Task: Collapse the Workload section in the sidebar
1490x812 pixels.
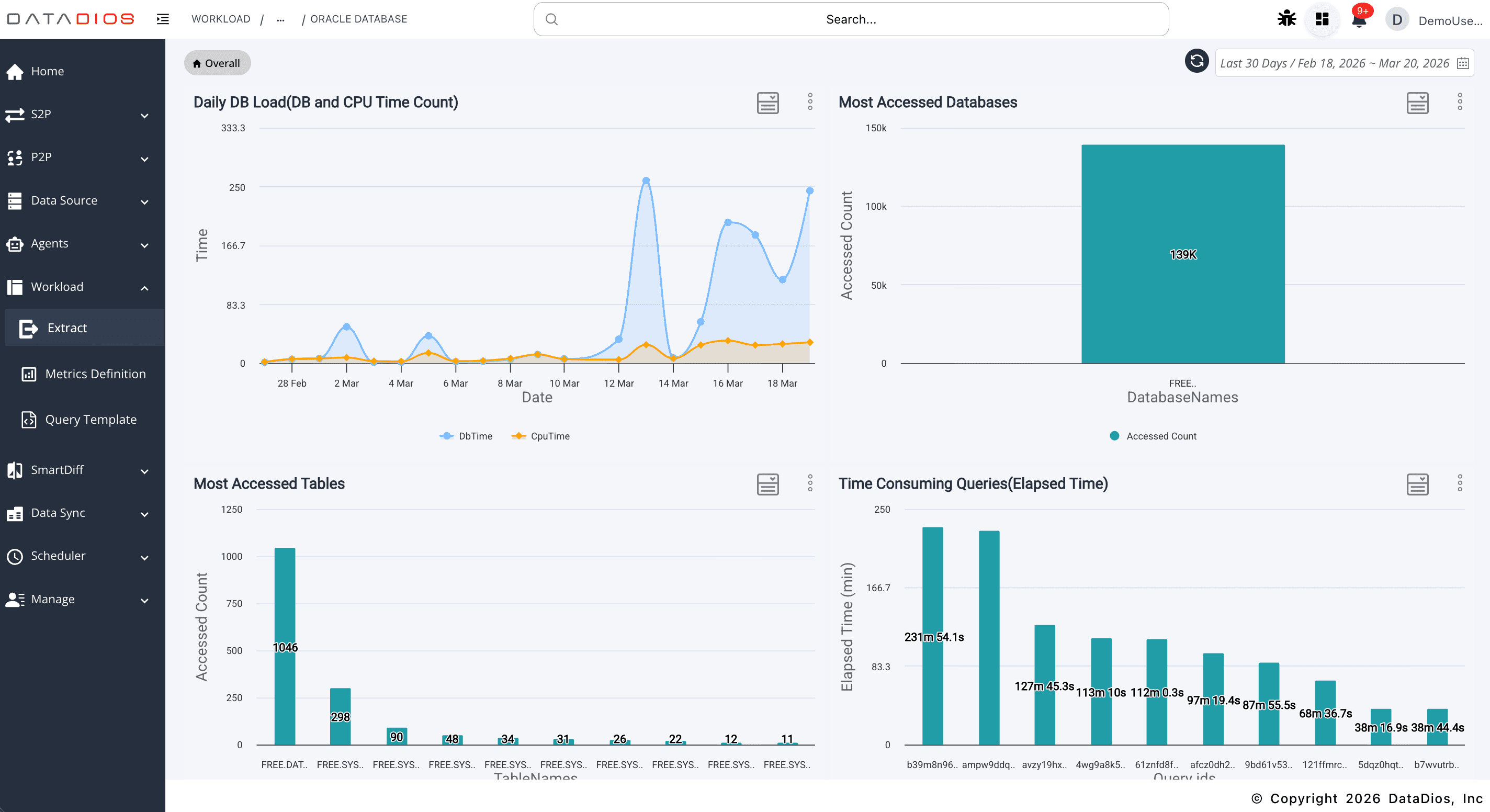Action: tap(143, 288)
